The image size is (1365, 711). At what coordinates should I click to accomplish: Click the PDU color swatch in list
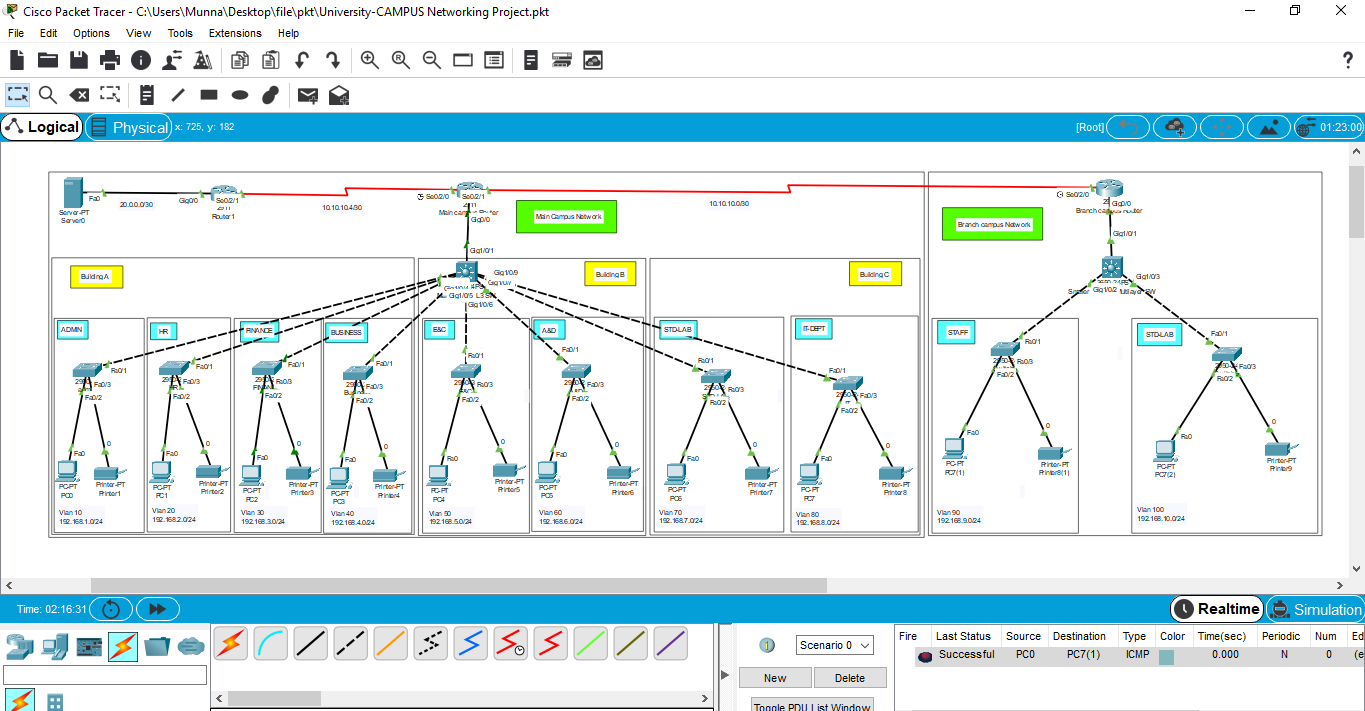1166,656
